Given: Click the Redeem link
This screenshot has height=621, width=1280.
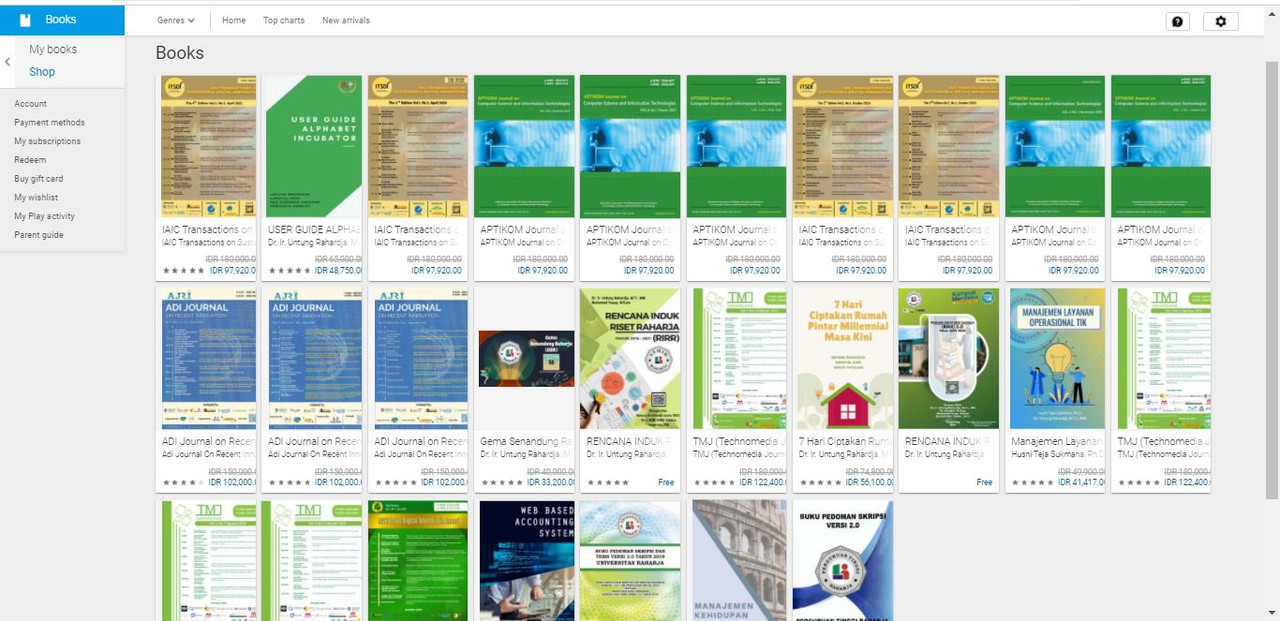Looking at the screenshot, I should point(30,160).
